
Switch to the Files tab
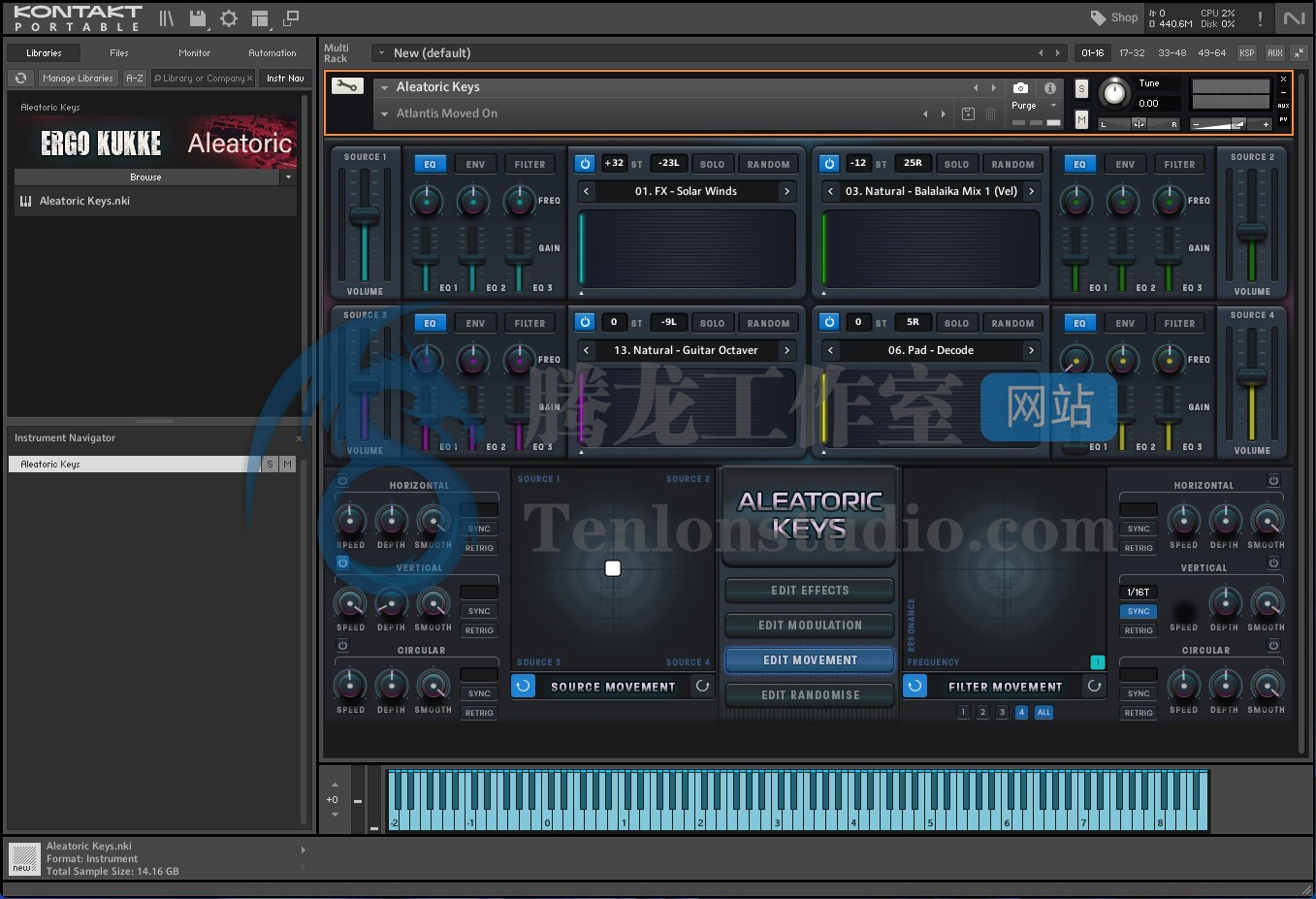[x=119, y=53]
